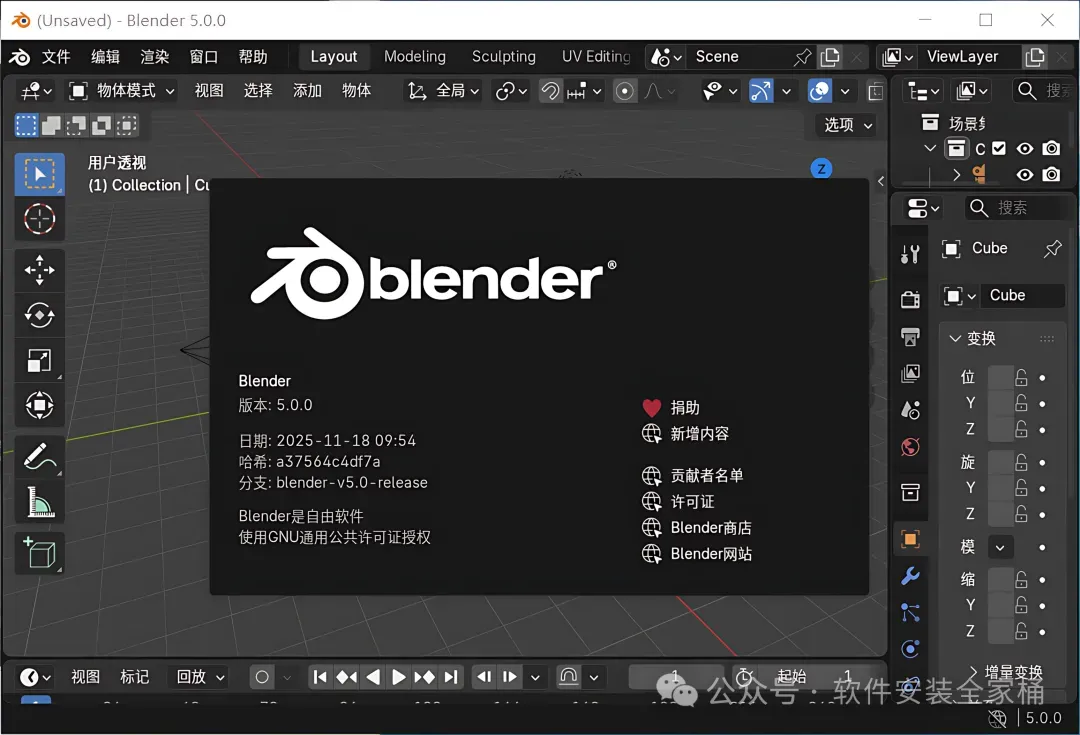Select the Scale tool

coord(39,360)
